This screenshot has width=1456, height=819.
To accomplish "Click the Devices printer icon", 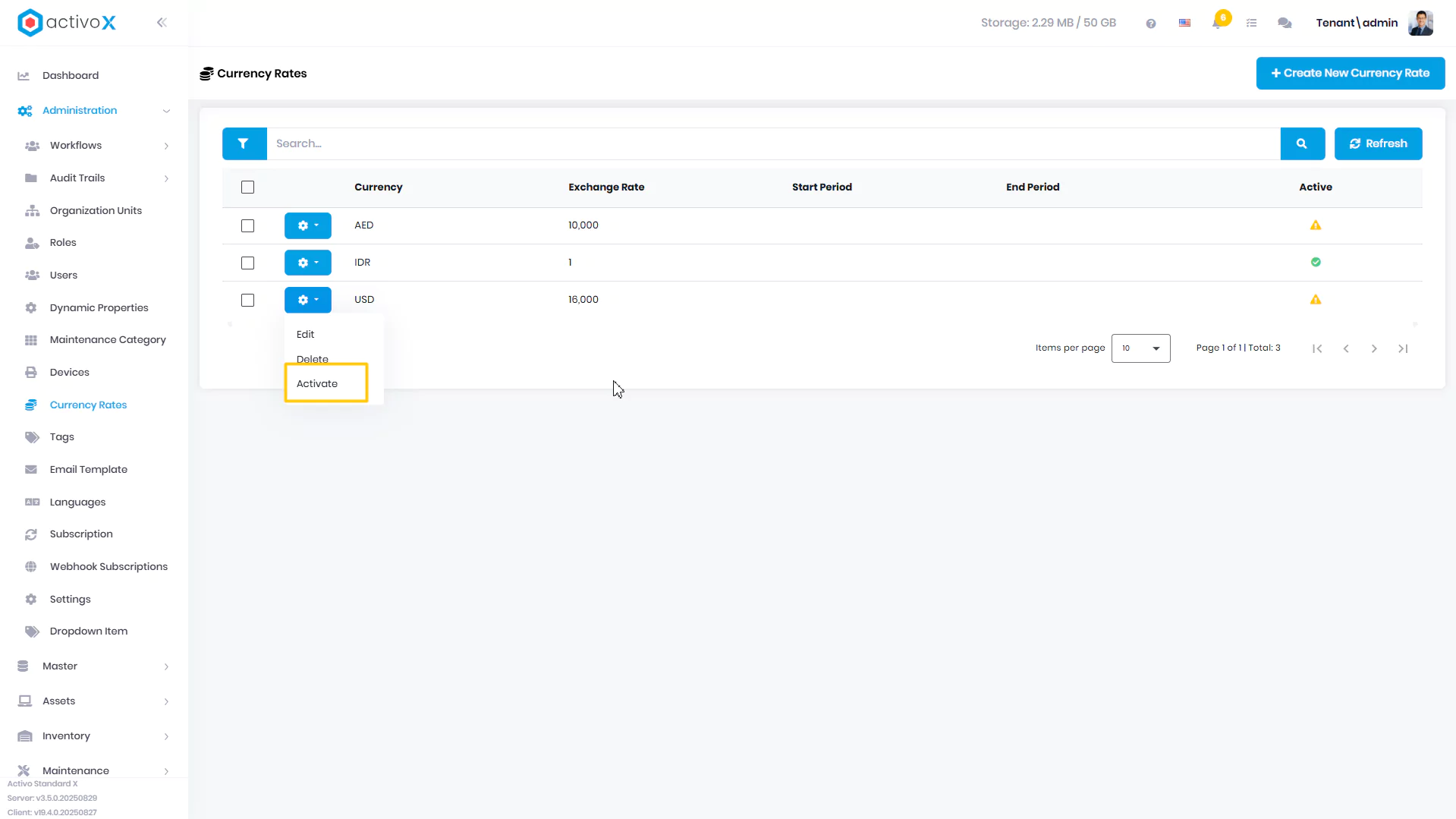I will point(31,373).
